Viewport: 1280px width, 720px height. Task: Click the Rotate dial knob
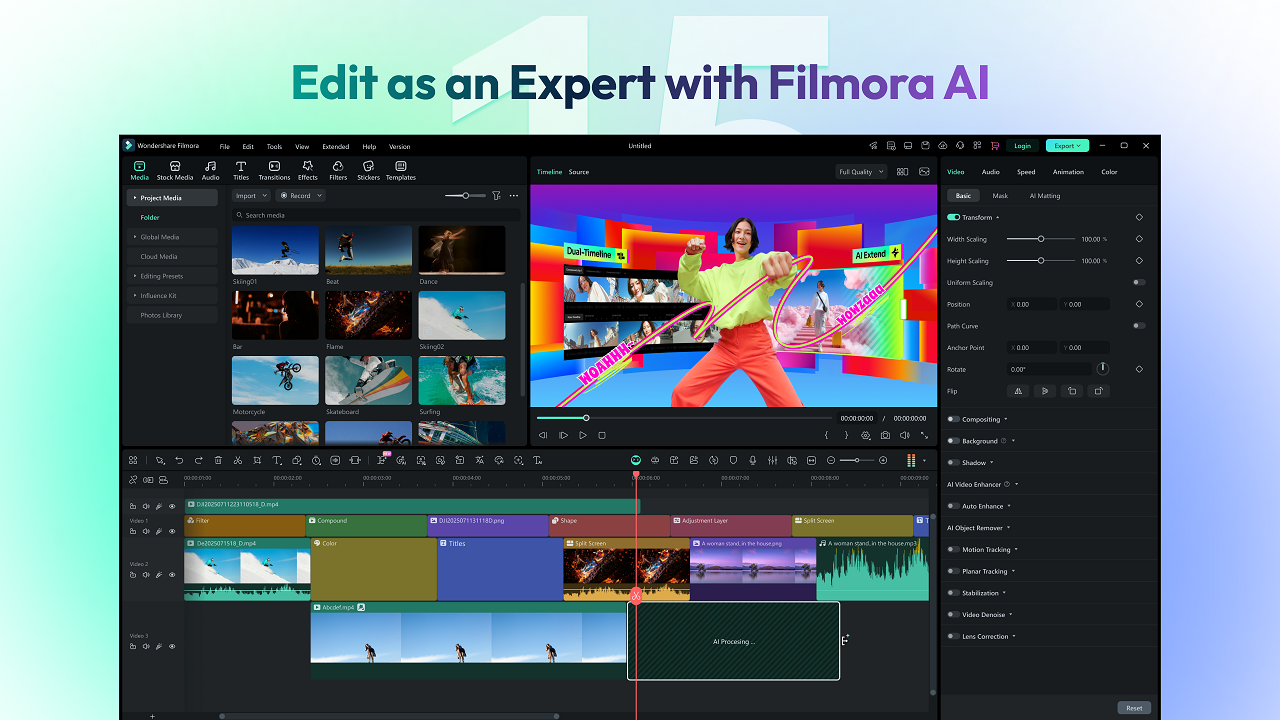[1102, 369]
